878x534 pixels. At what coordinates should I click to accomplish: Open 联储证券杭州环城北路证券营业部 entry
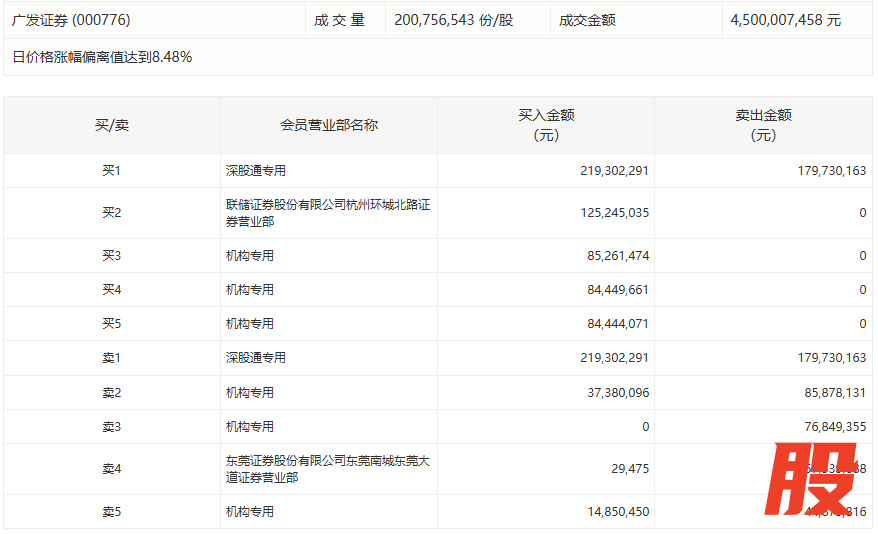coord(328,213)
